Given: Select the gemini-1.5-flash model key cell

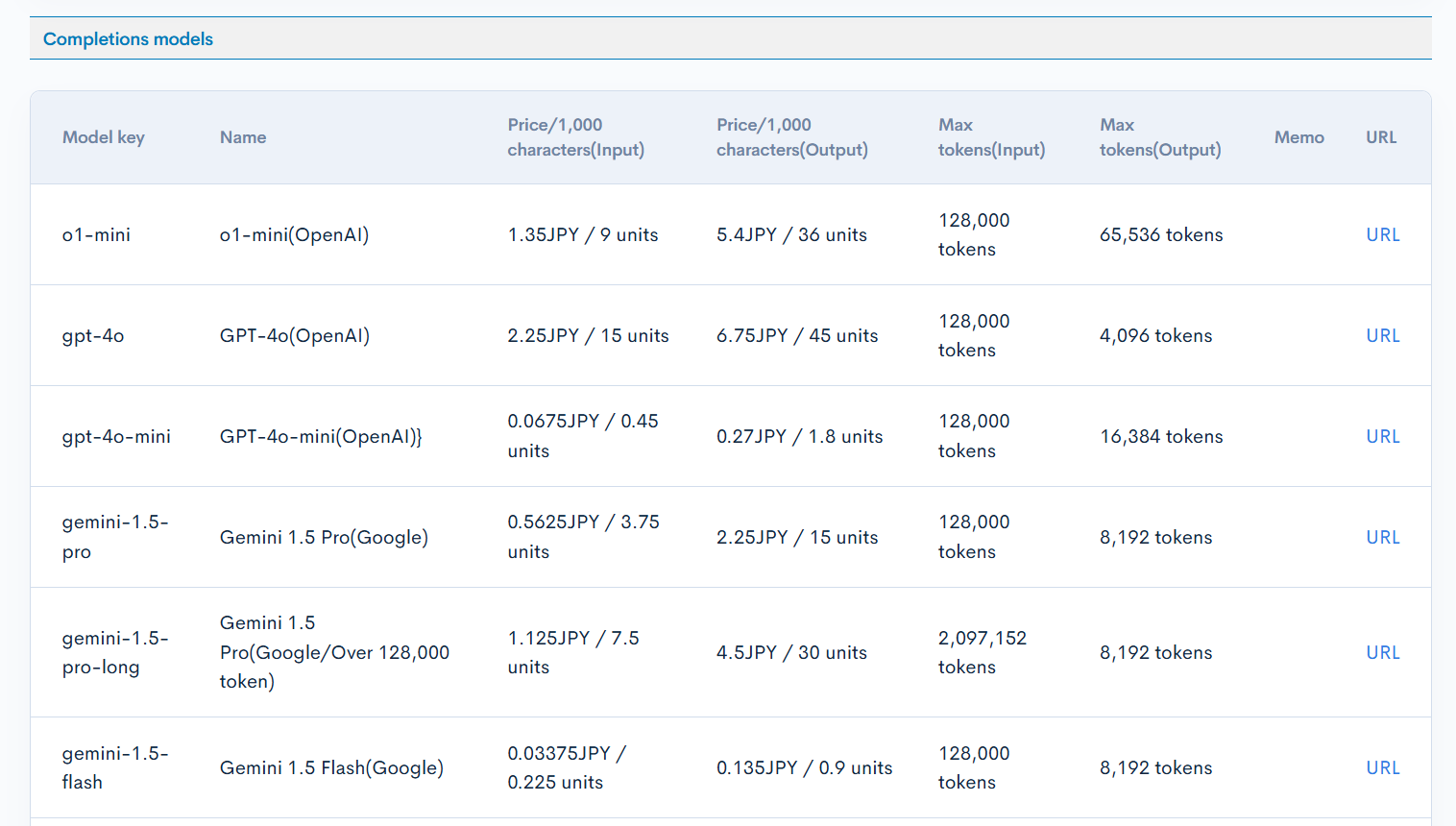Looking at the screenshot, I should click(115, 767).
